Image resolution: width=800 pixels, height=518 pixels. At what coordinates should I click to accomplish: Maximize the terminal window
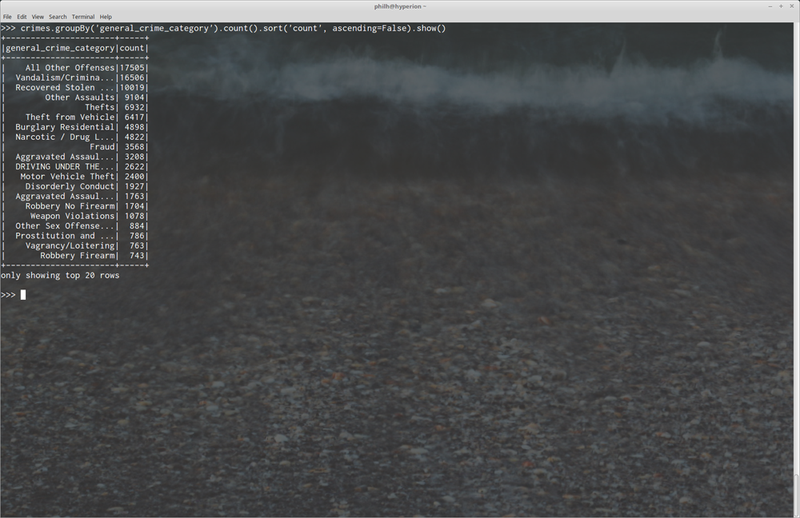pyautogui.click(x=781, y=6)
